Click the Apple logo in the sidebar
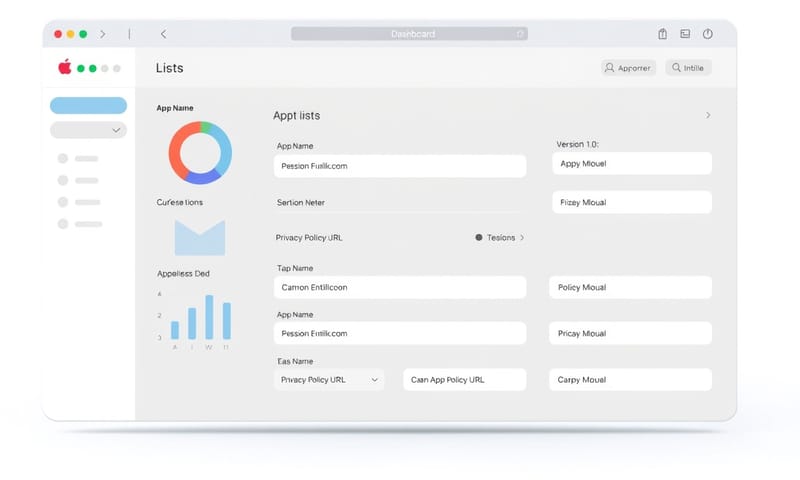 tap(65, 67)
